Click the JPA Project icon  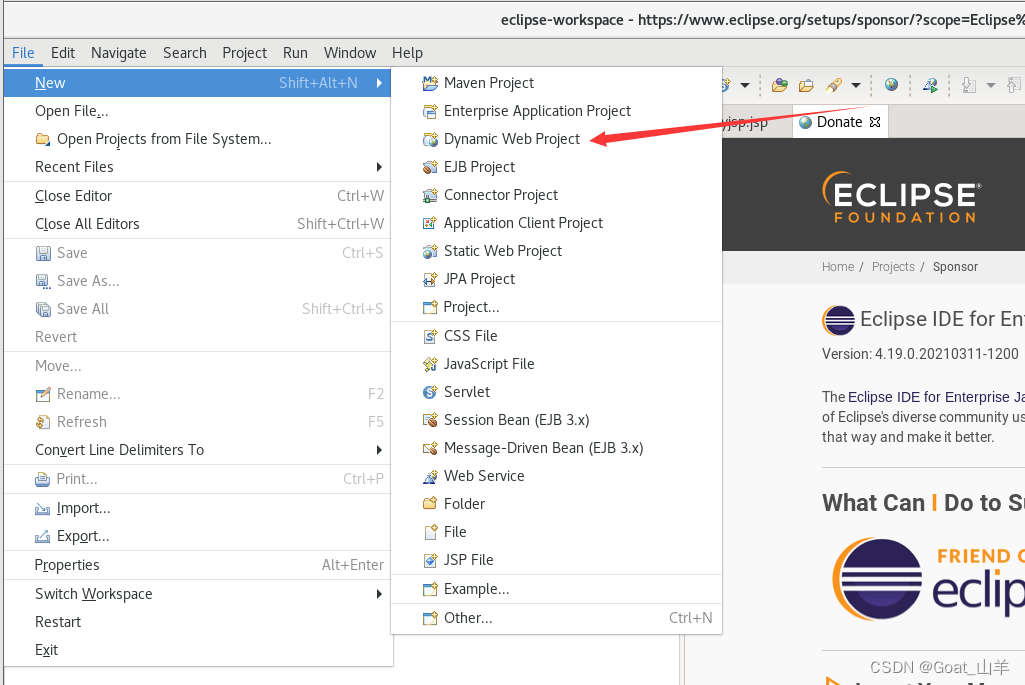click(430, 280)
